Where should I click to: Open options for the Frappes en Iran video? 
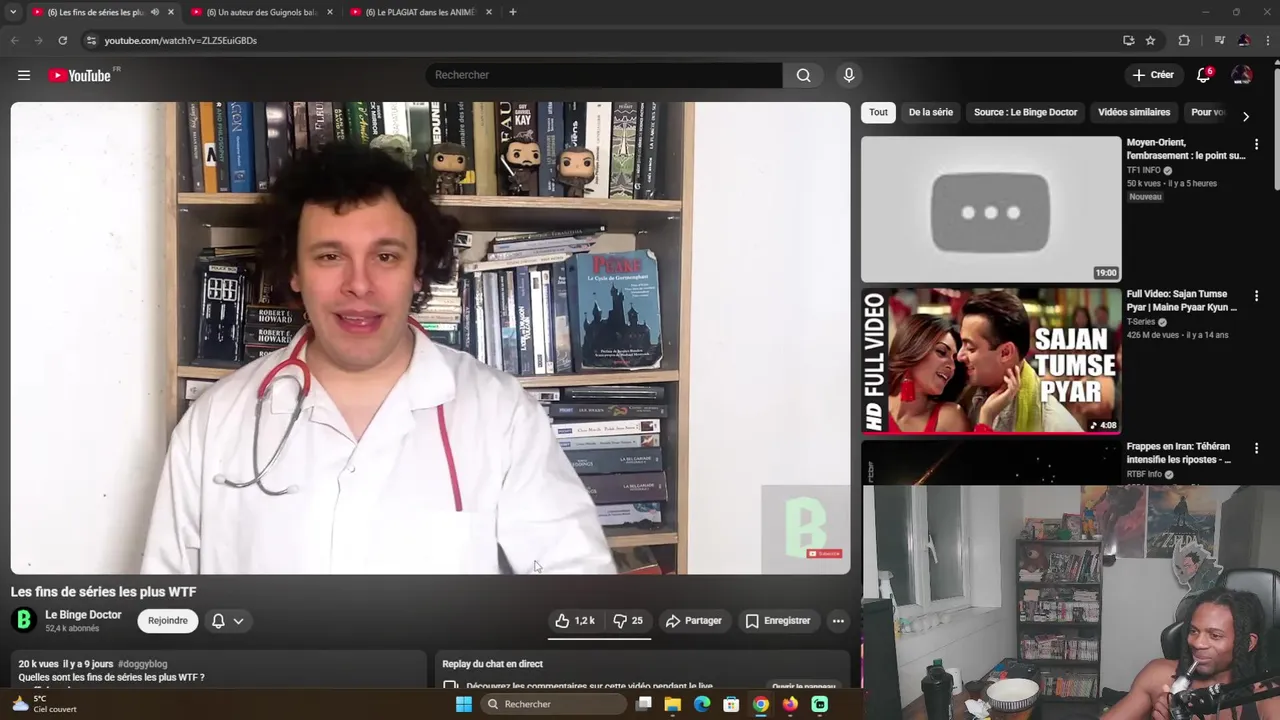coord(1256,448)
